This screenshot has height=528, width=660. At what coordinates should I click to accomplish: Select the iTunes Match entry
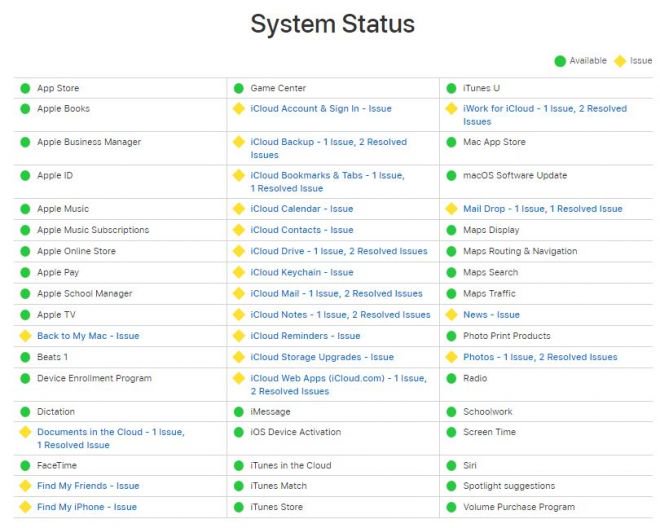[278, 486]
